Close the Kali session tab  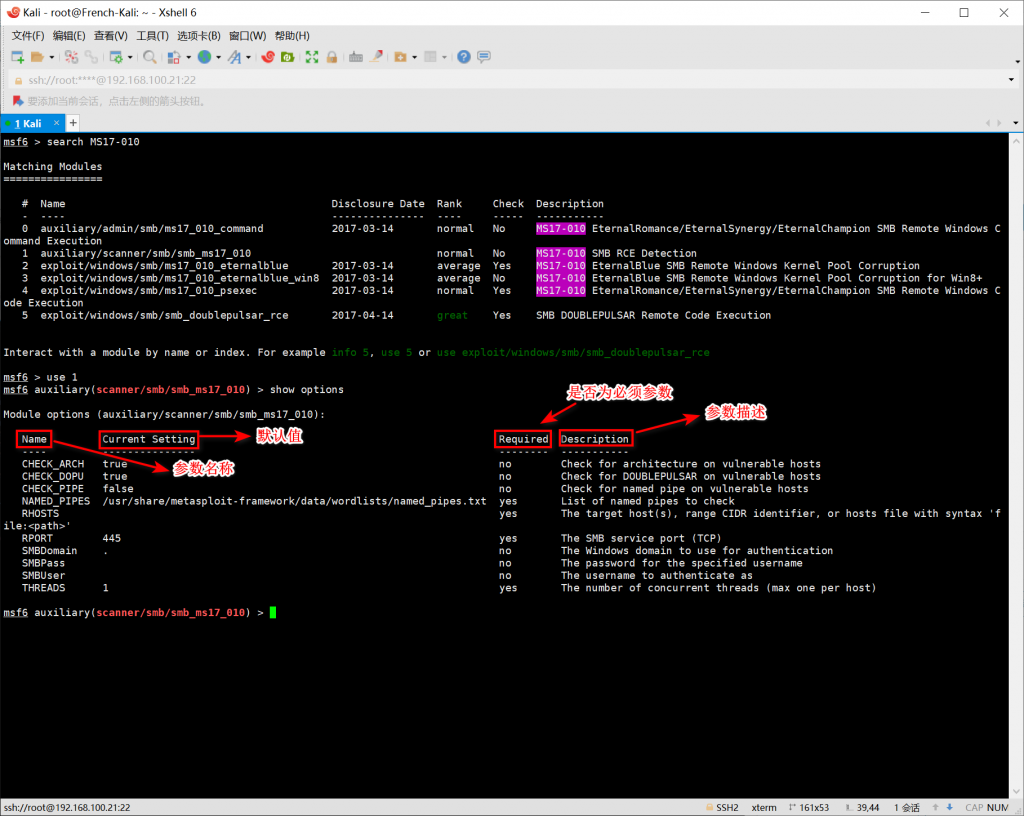[57, 123]
